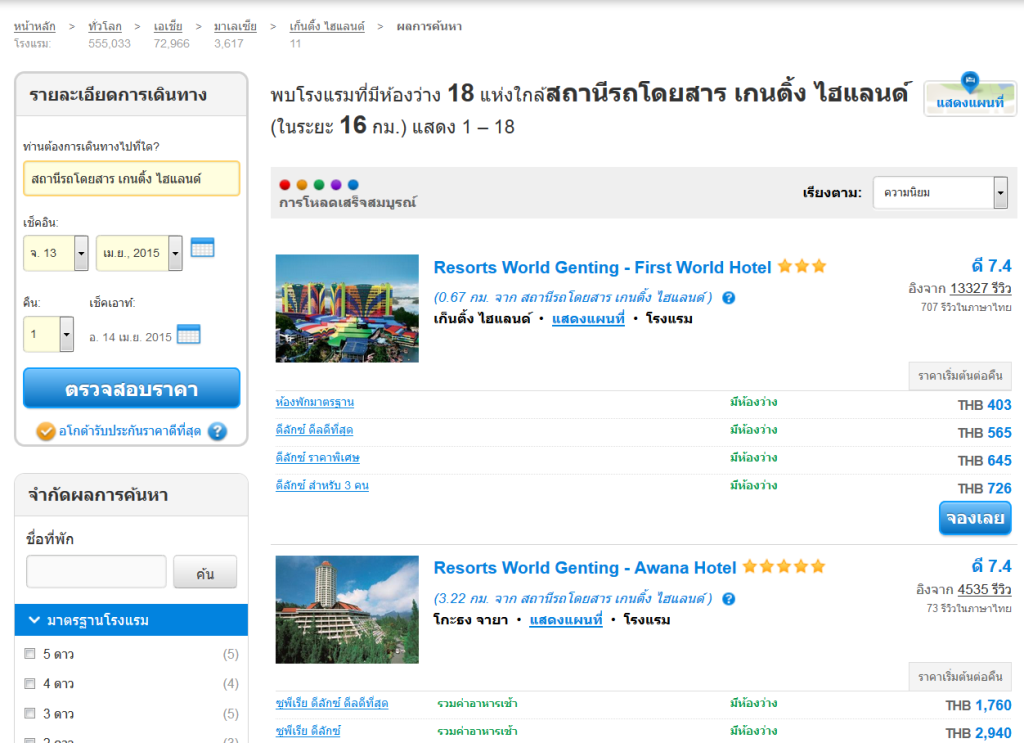Collapse the มาตรฐานโรงแรม filter section

pos(131,620)
